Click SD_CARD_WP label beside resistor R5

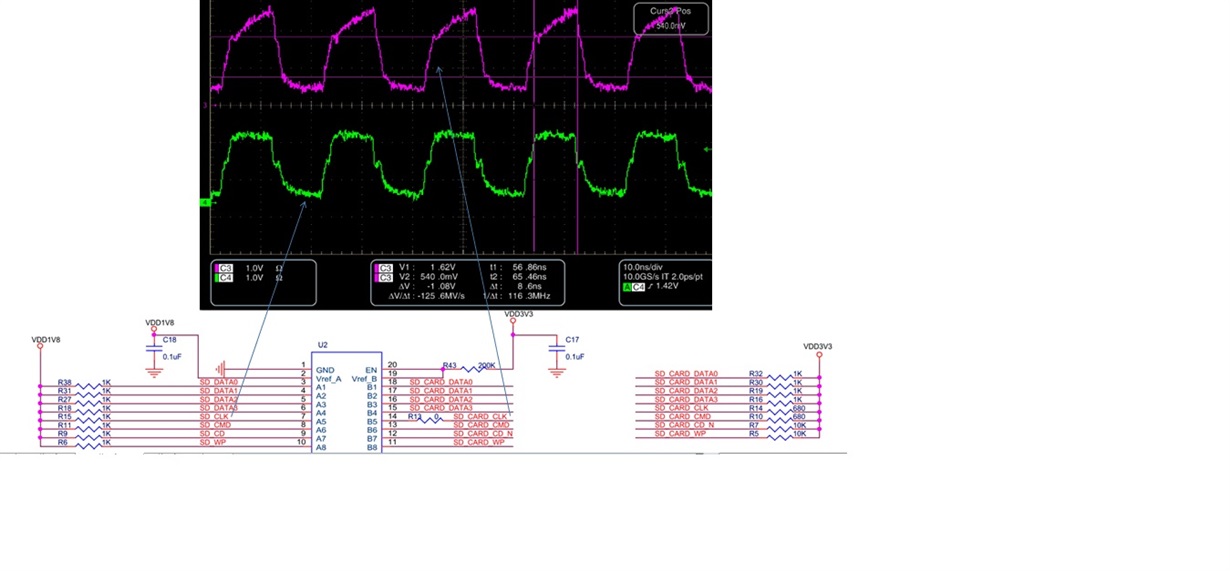pyautogui.click(x=681, y=433)
